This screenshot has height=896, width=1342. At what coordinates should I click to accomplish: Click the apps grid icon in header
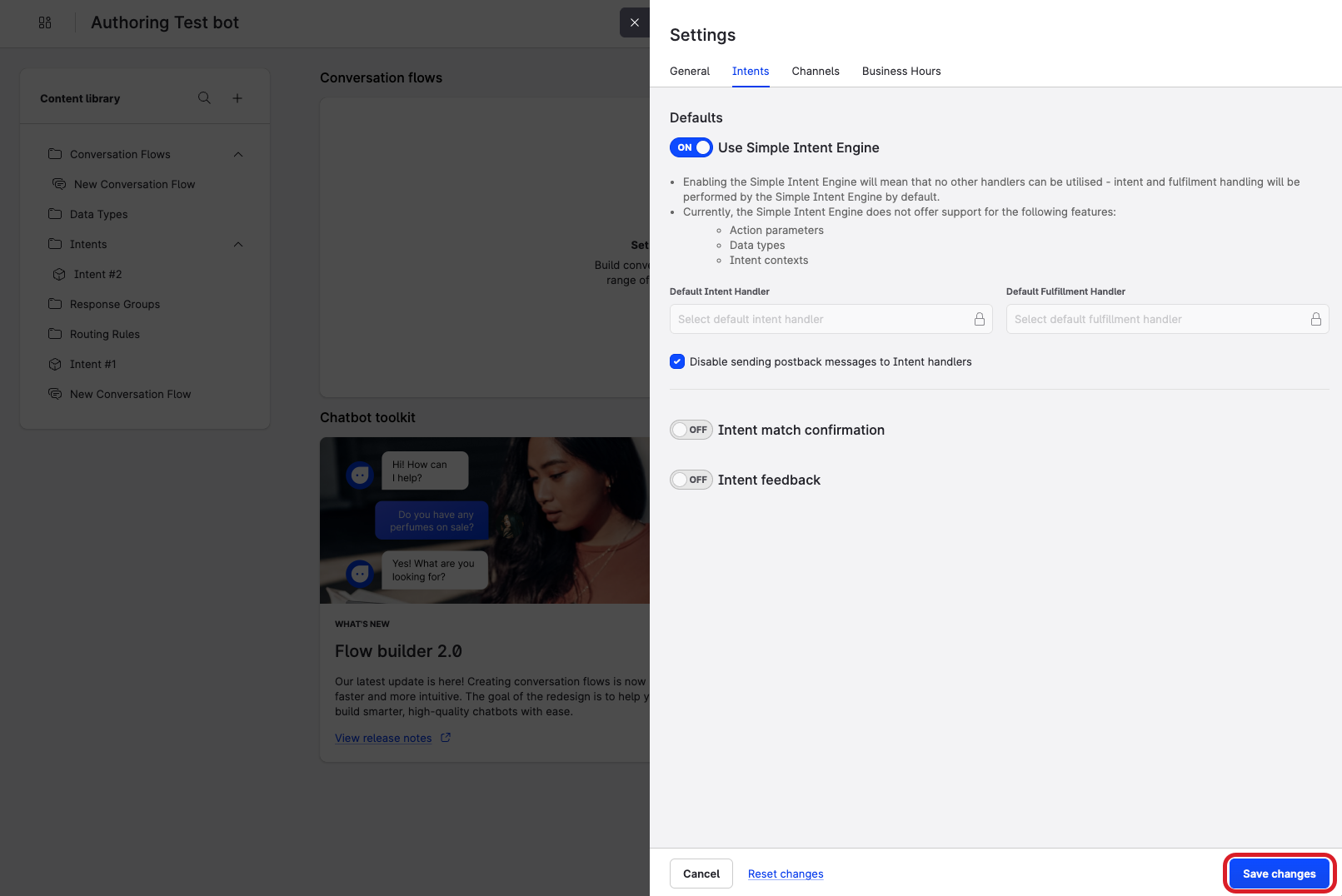pos(45,22)
